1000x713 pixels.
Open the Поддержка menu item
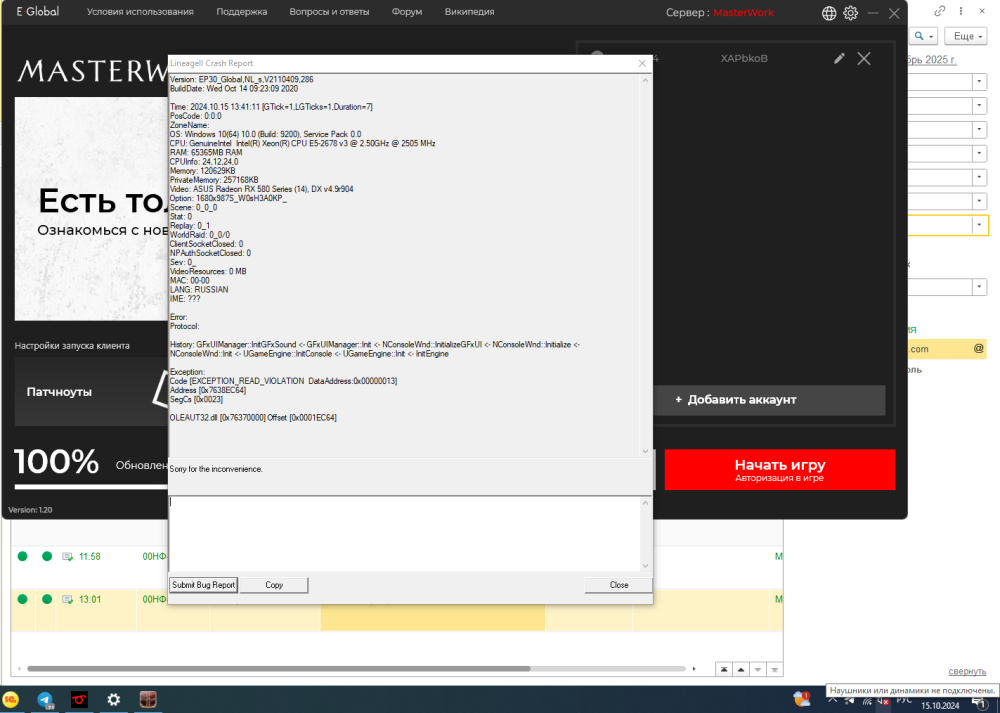pos(241,12)
